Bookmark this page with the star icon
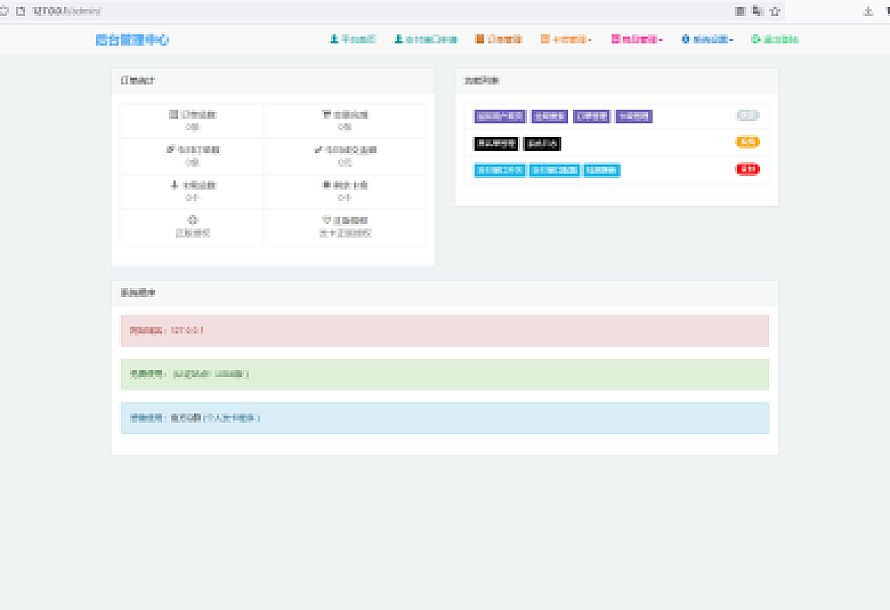This screenshot has width=890, height=610. click(774, 11)
